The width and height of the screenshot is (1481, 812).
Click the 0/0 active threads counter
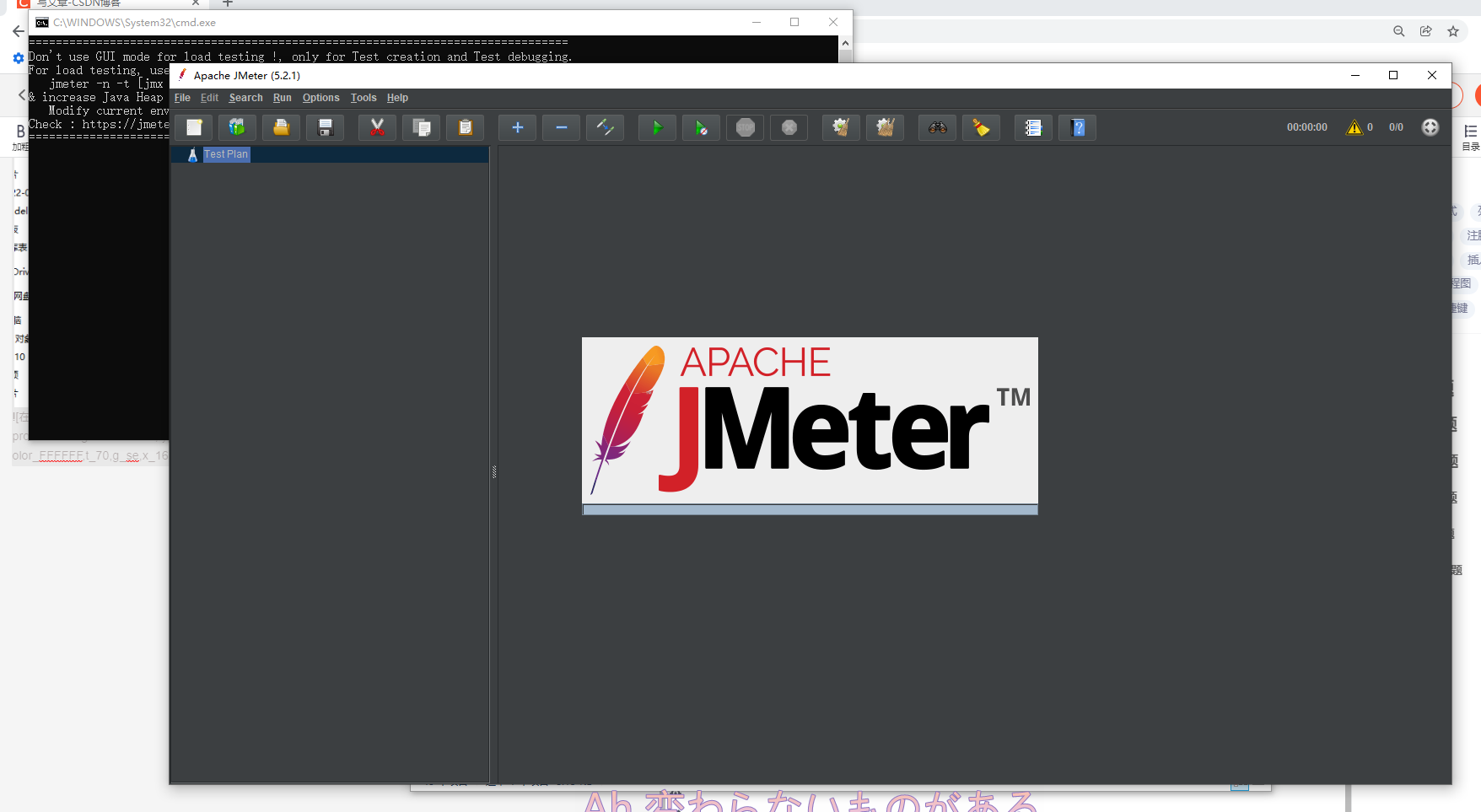(1396, 127)
